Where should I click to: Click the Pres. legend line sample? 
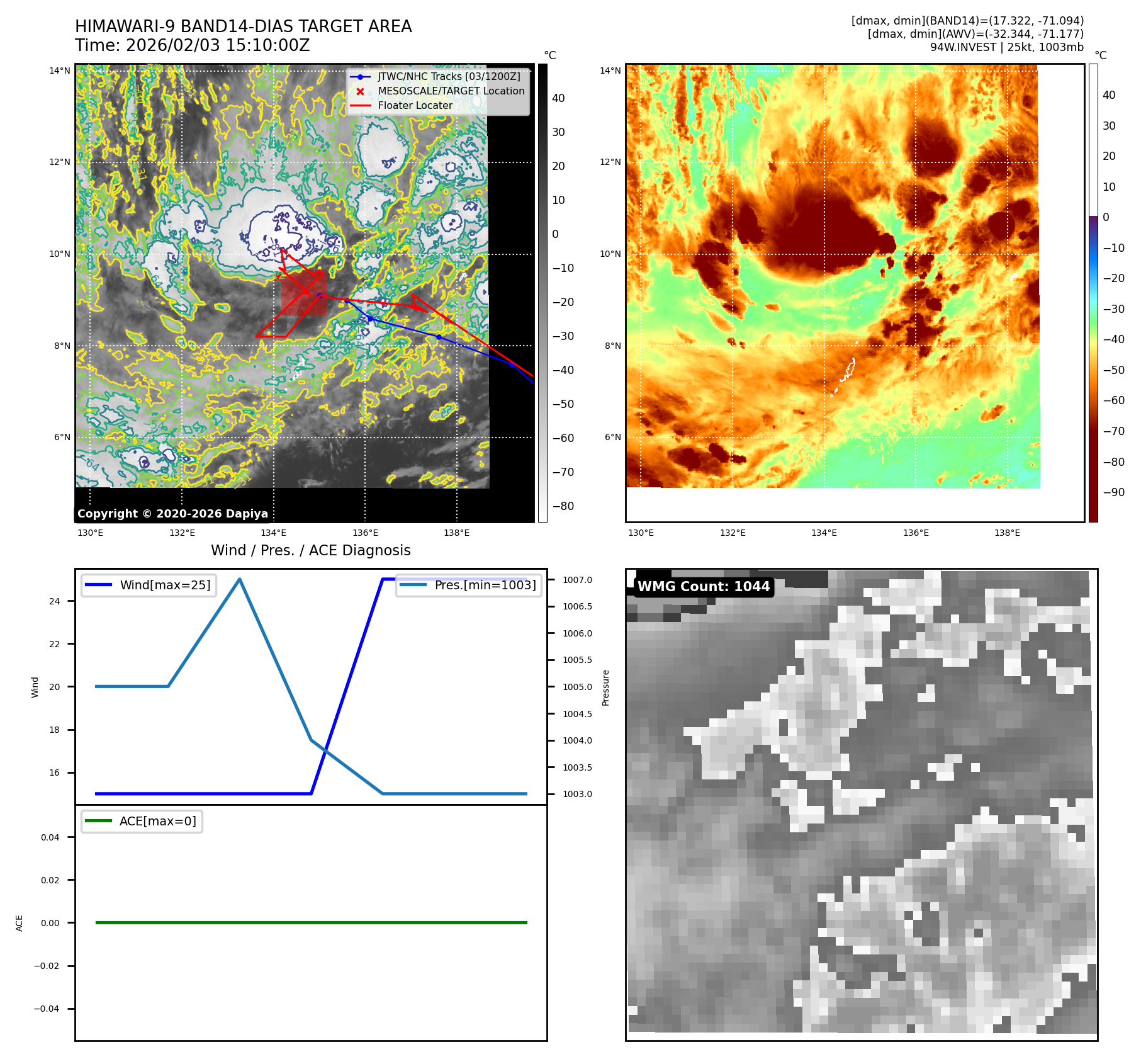point(412,585)
